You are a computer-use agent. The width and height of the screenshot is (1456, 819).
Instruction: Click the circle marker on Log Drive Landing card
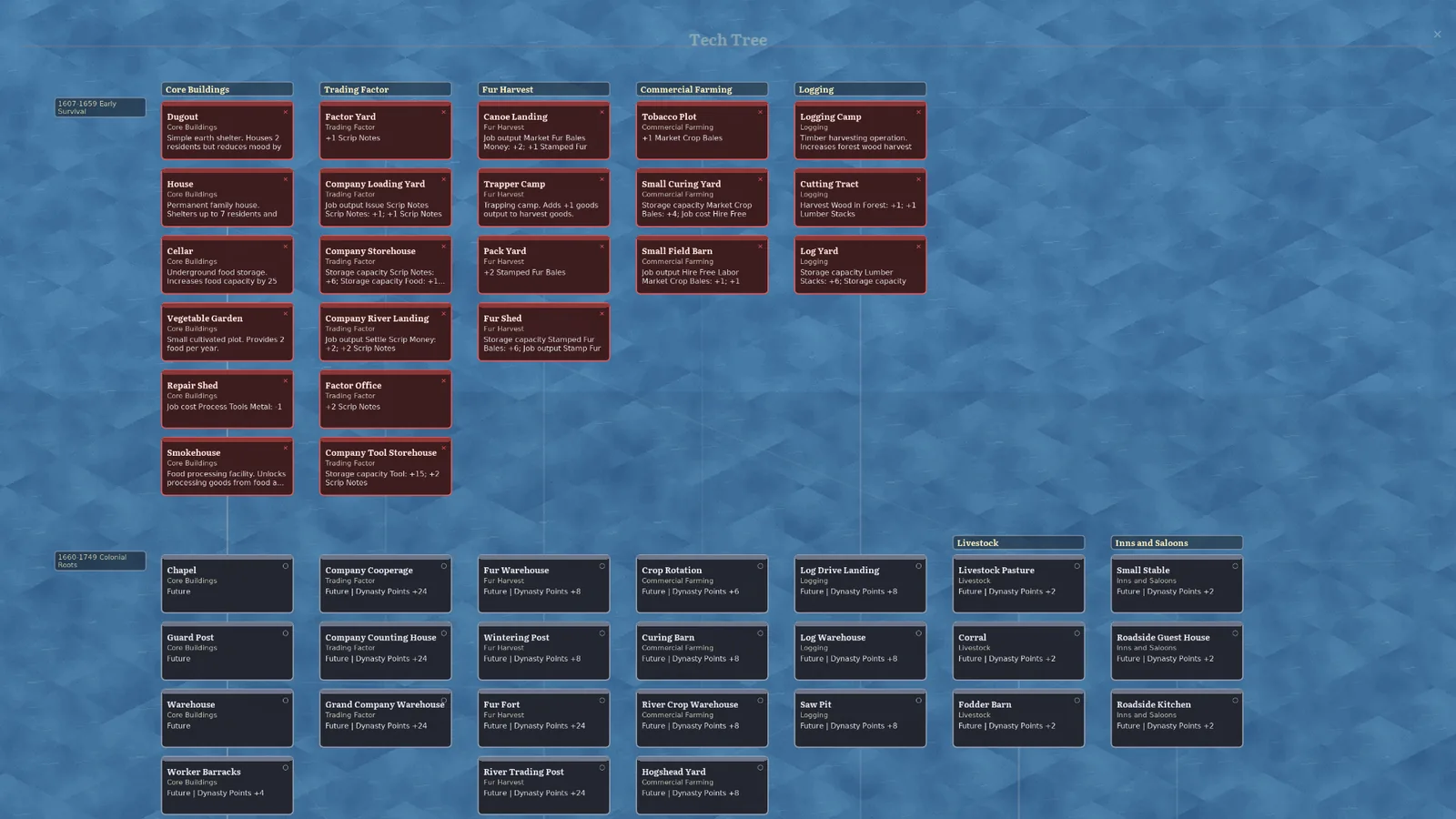919,566
